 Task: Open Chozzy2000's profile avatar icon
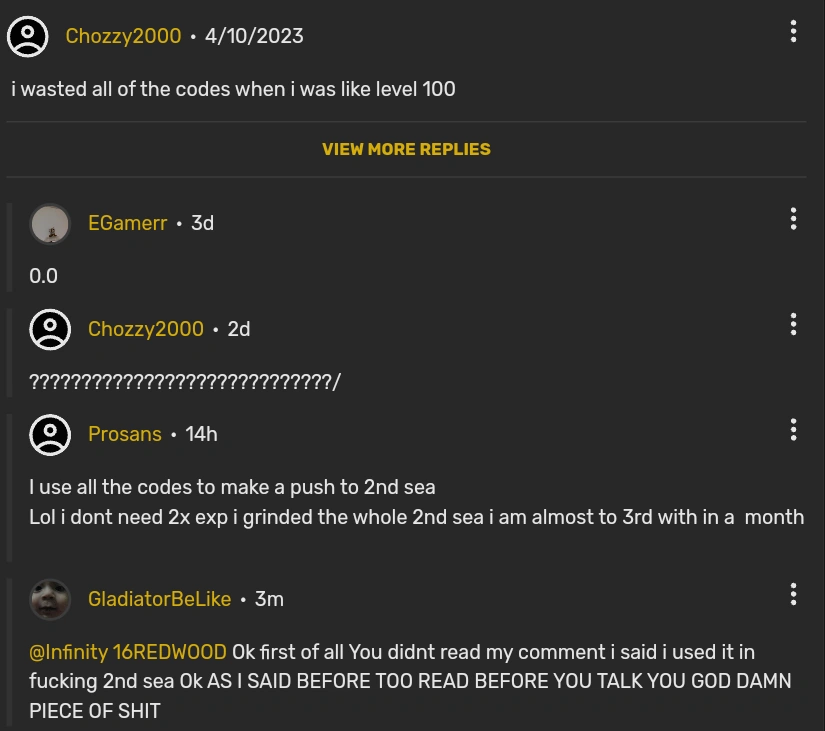pos(27,36)
